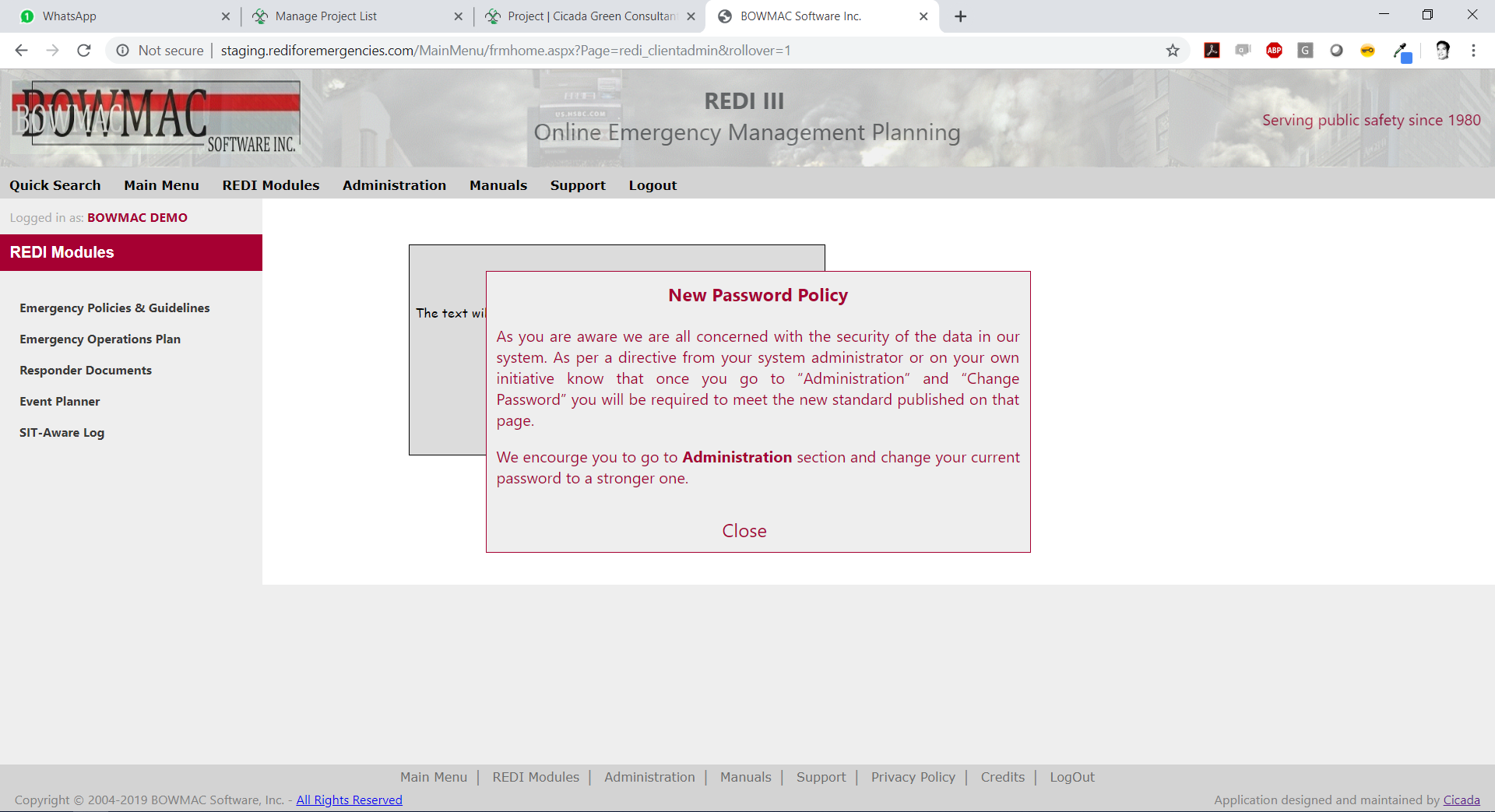Click LogOut in the footer
Screen dimensions: 1495x812
[1071, 777]
